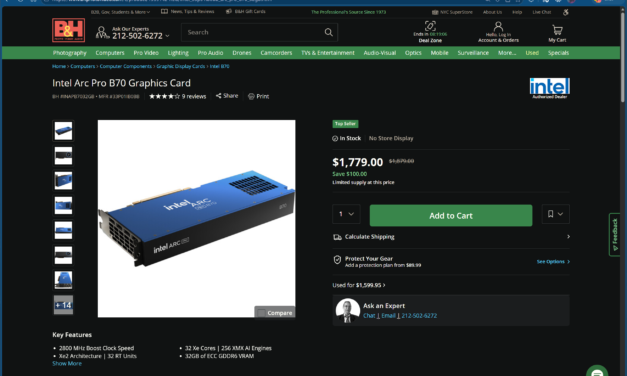627x376 pixels.
Task: Open Mobile menu
Action: tap(439, 53)
